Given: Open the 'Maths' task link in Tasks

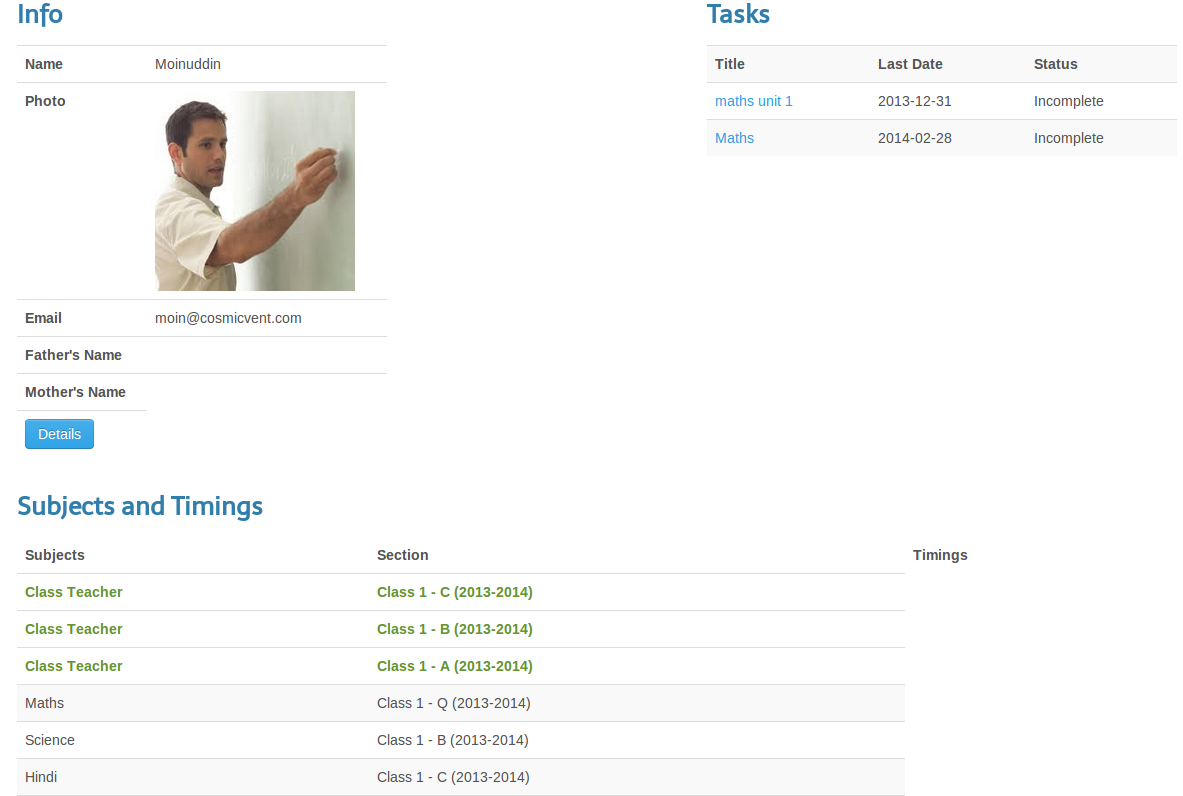Looking at the screenshot, I should (x=734, y=138).
